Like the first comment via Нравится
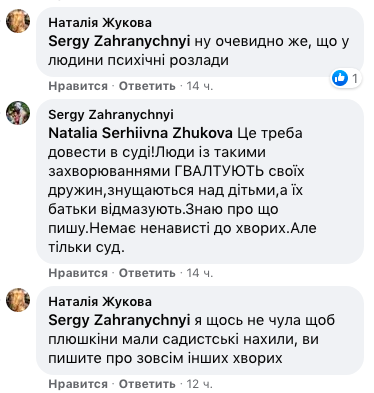 (x=78, y=86)
